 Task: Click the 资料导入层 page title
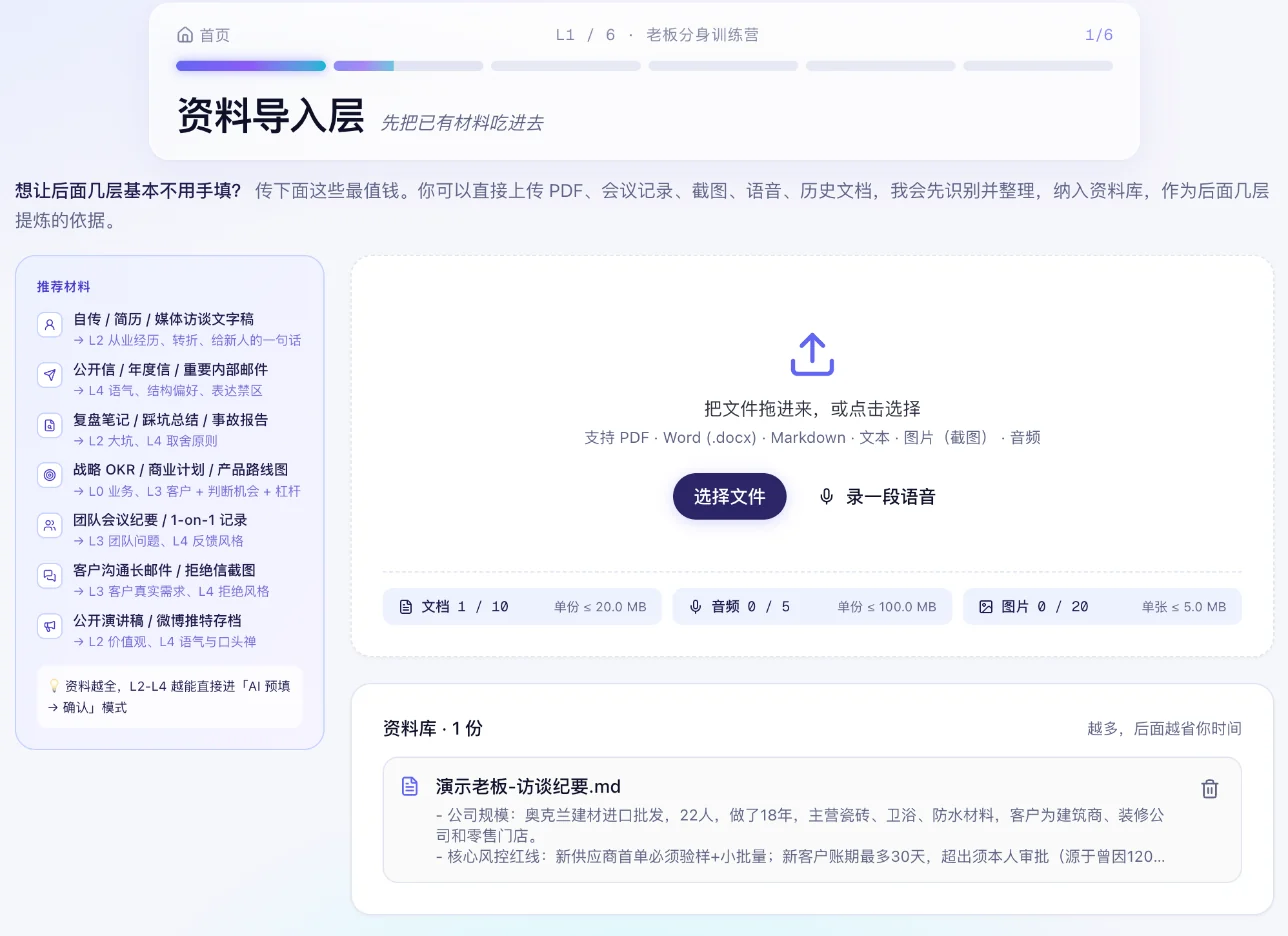pos(270,115)
